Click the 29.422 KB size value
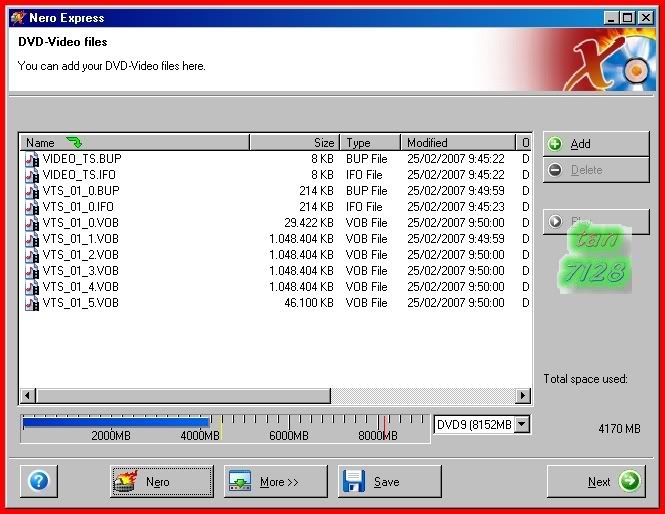Image resolution: width=665 pixels, height=514 pixels. (309, 223)
